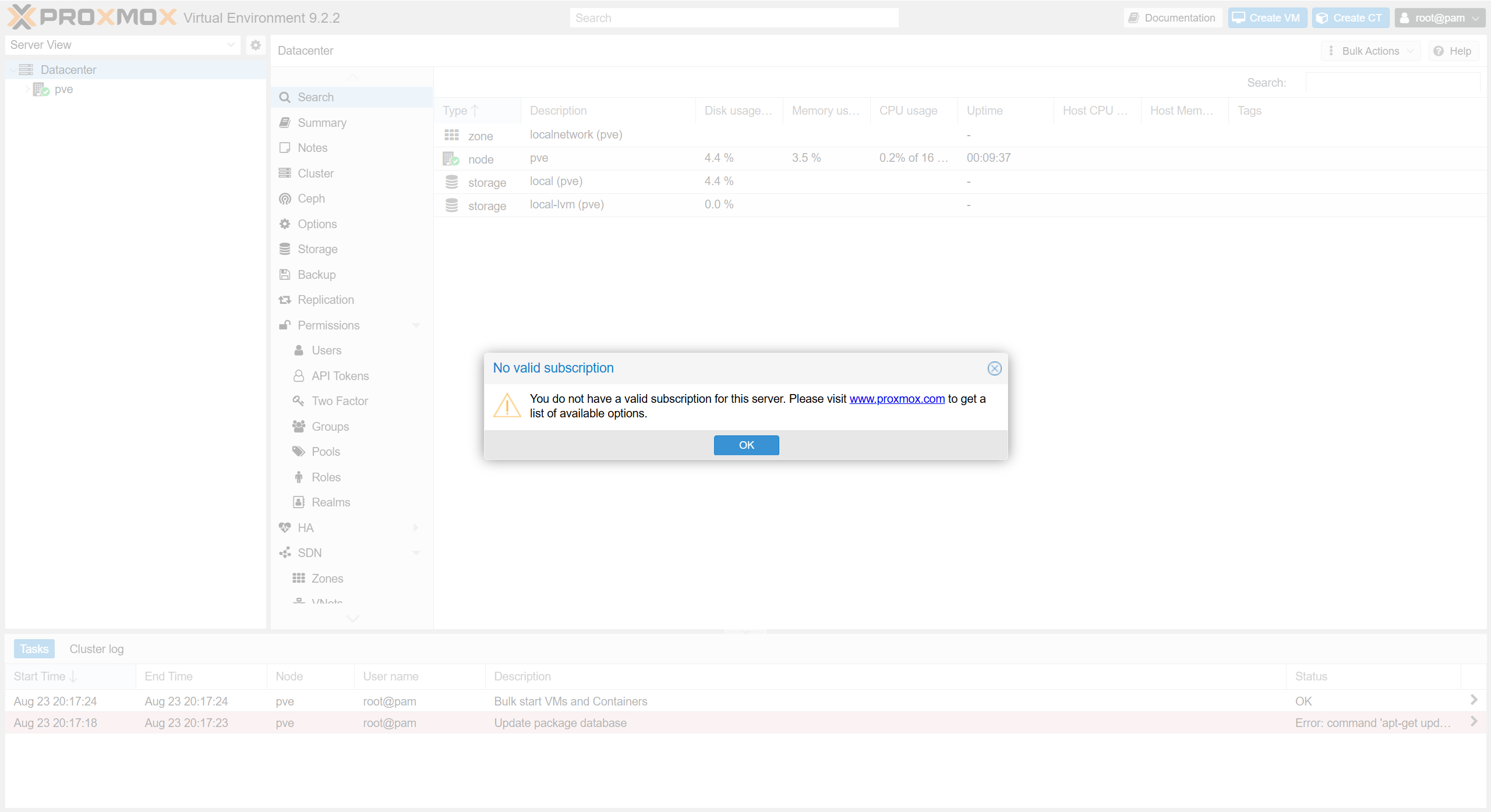Screen dimensions: 1491x812
Task: Expand the HA submenu arrow
Action: (416, 528)
